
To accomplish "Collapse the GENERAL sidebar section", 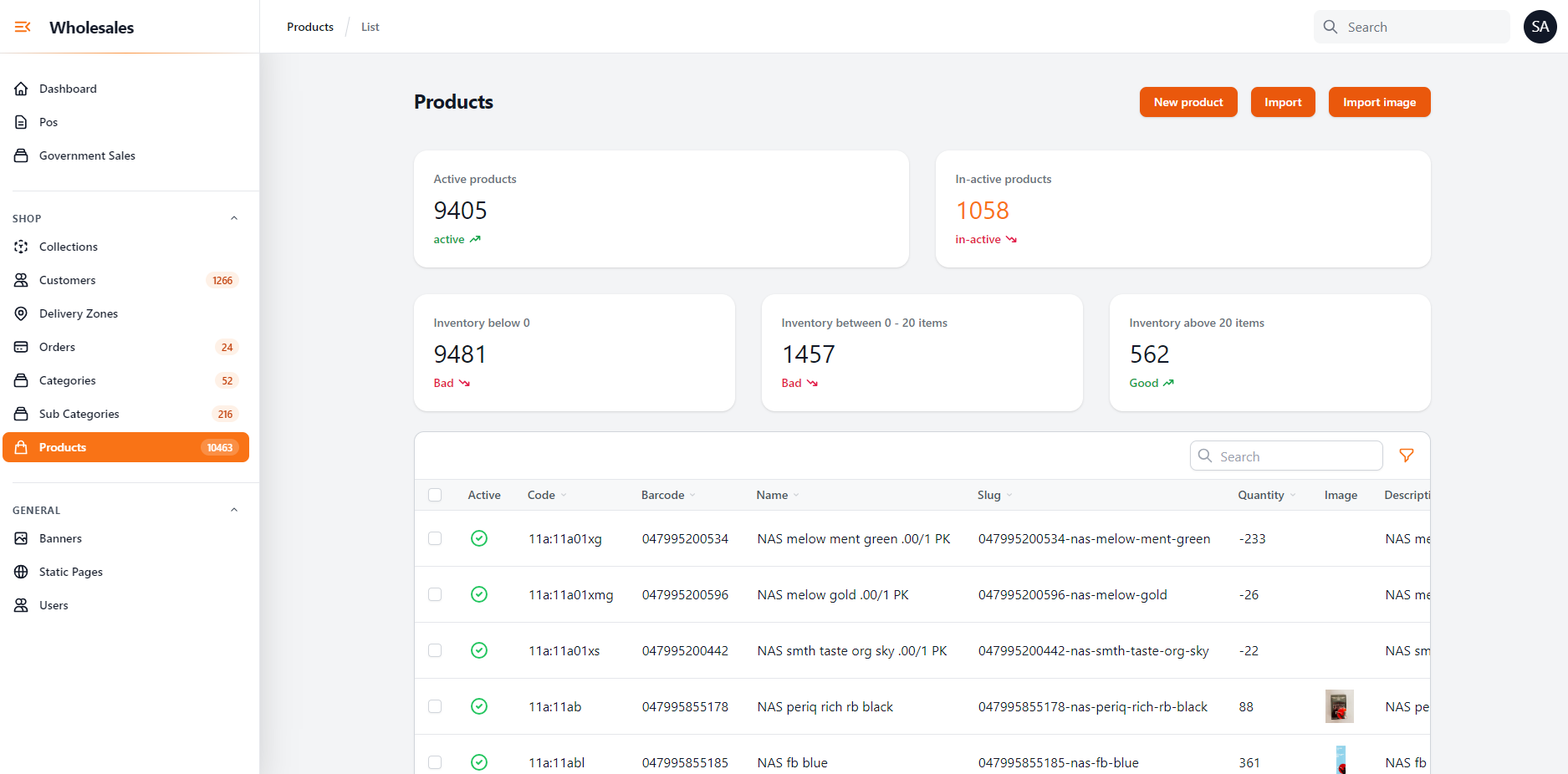I will (234, 510).
